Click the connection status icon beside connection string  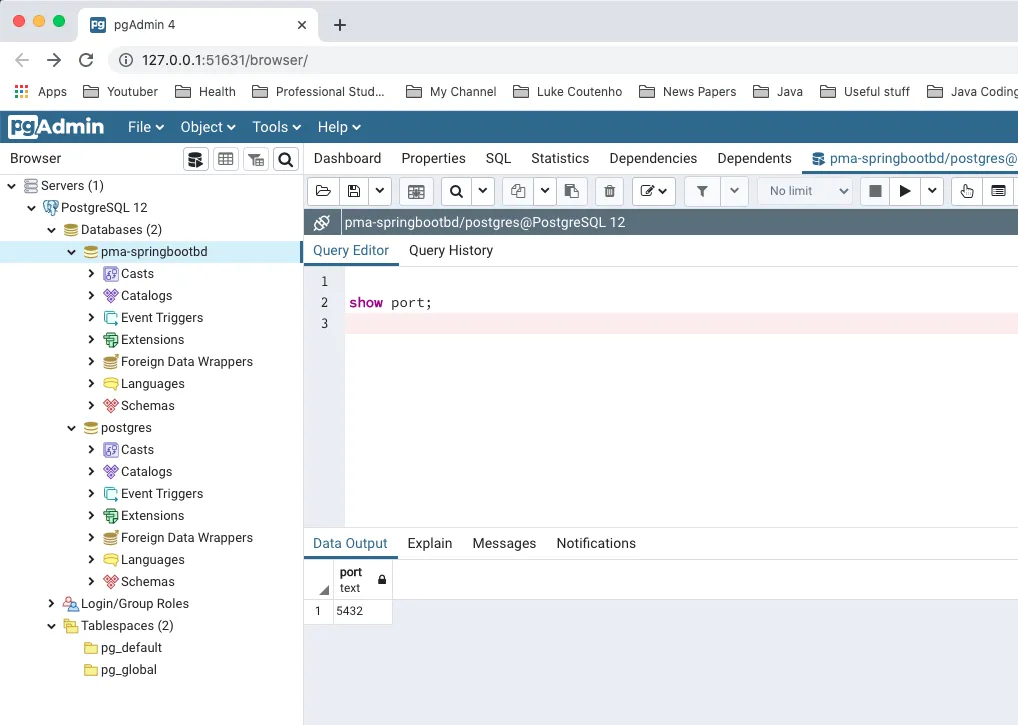click(322, 223)
